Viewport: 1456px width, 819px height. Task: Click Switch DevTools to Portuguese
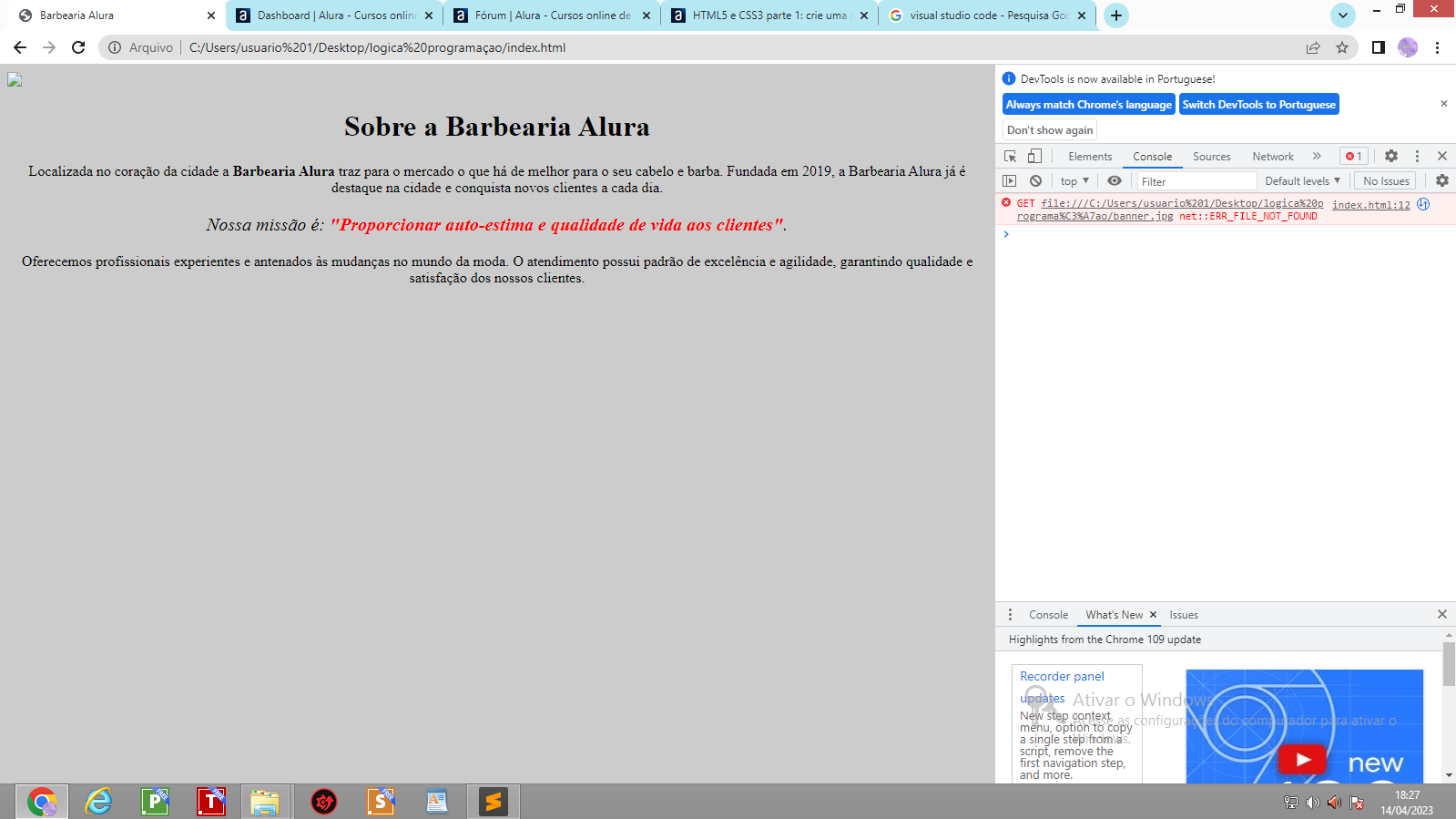tap(1258, 105)
